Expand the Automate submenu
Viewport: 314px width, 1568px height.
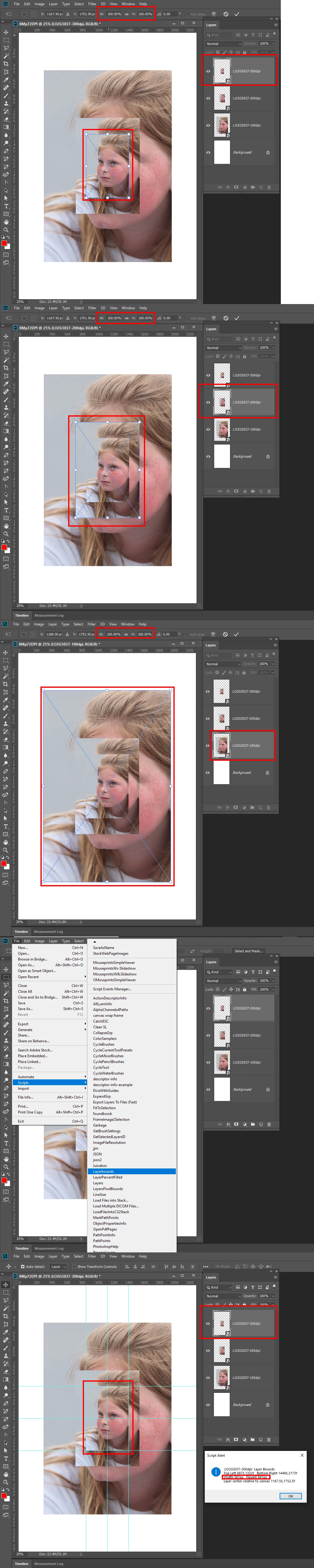[49, 1077]
